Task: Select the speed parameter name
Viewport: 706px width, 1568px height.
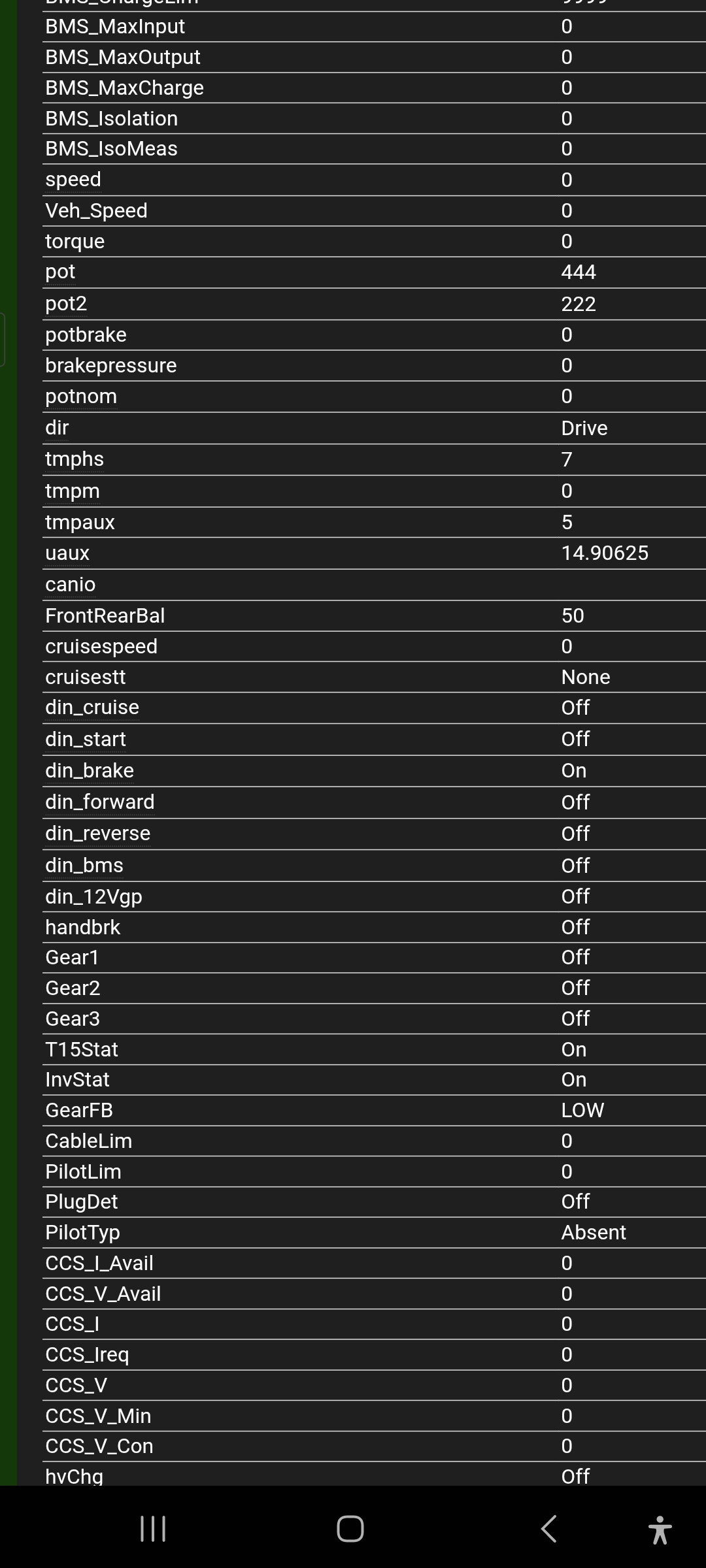Action: [73, 180]
